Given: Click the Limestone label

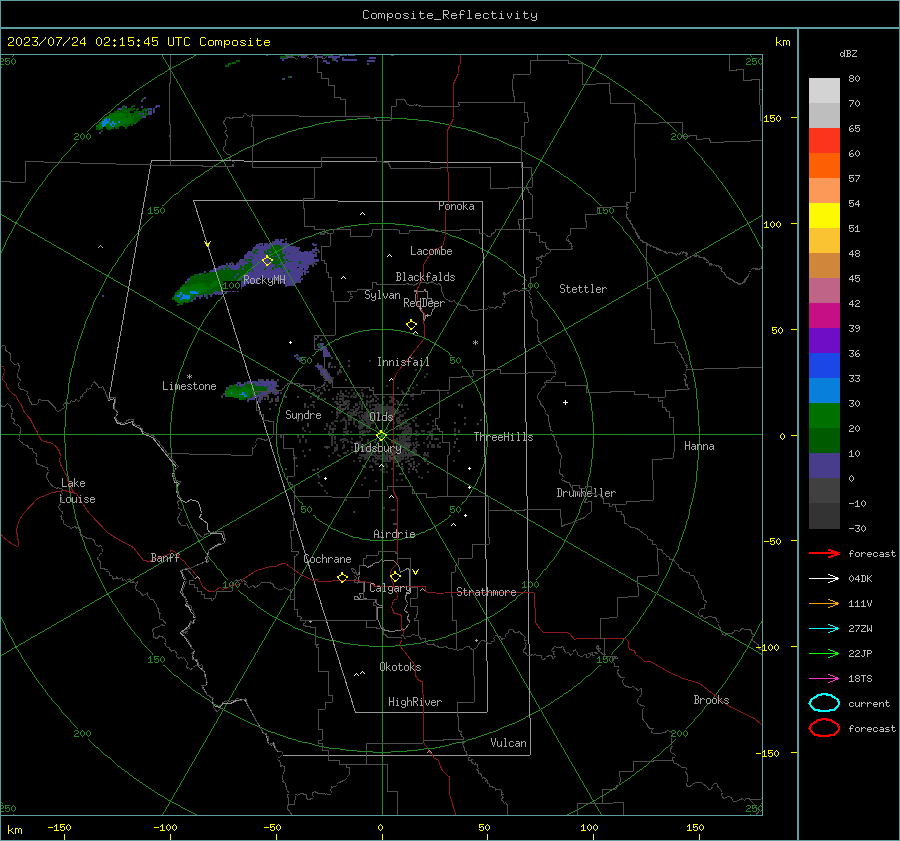Looking at the screenshot, I should pos(189,386).
